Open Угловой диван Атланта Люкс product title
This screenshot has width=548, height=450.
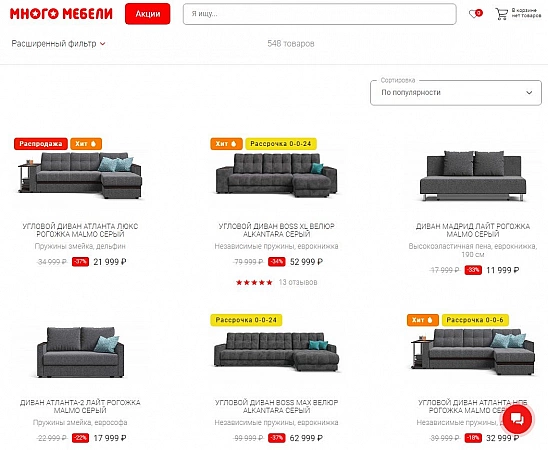click(80, 230)
